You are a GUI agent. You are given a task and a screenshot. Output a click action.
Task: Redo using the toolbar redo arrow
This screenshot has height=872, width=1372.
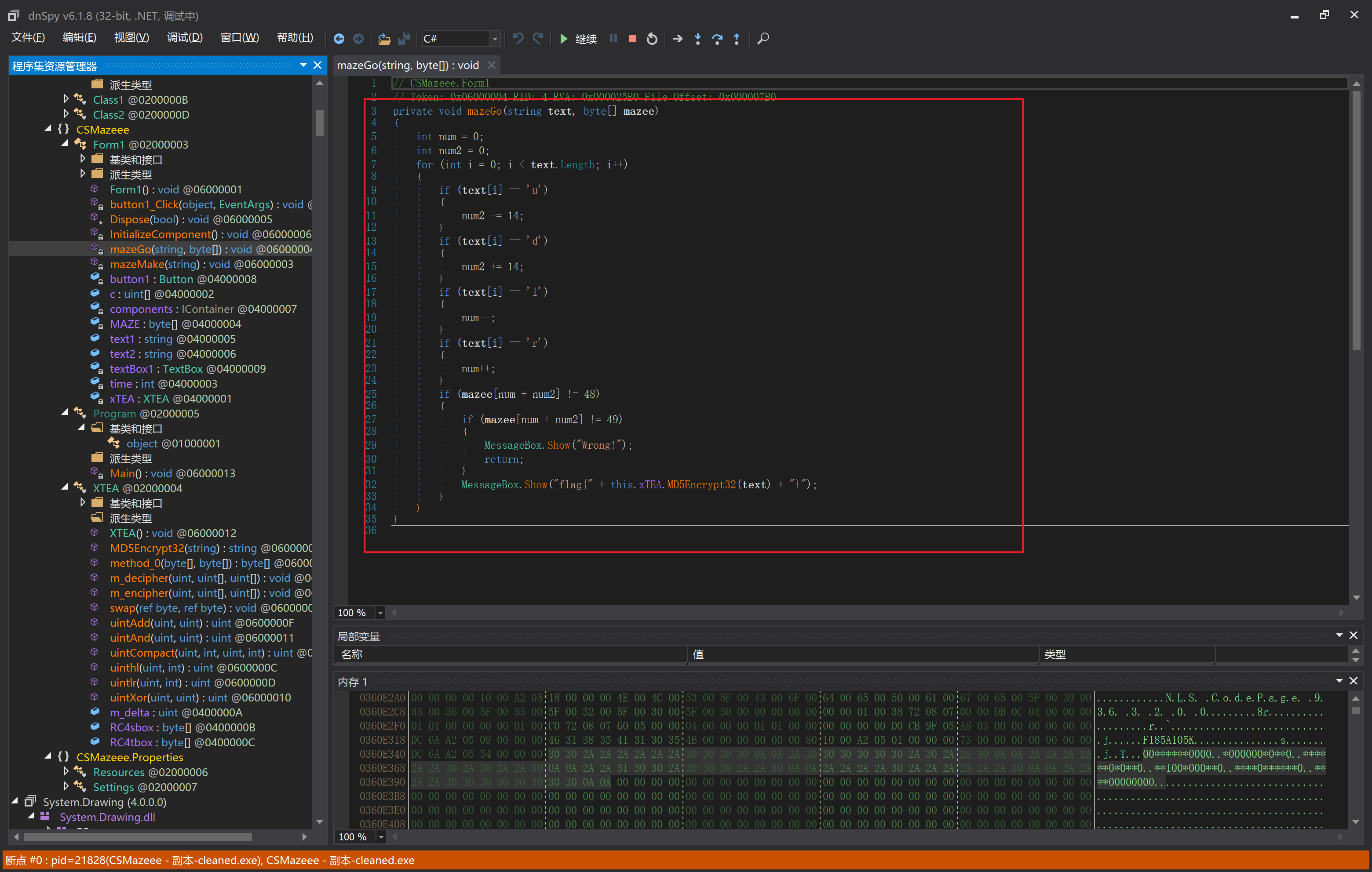[x=538, y=39]
